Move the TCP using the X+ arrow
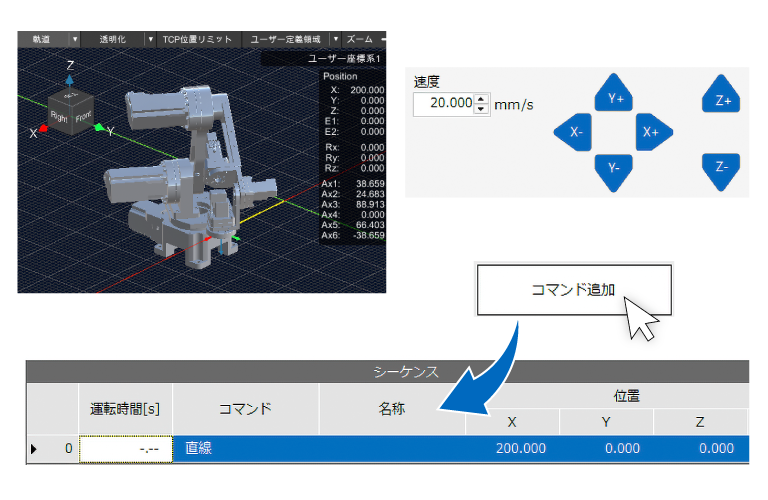The image size is (768, 500). click(654, 132)
